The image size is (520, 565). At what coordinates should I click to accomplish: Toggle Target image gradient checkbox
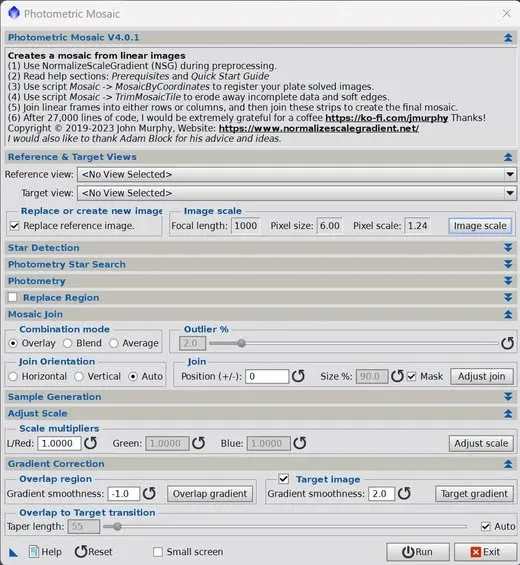point(284,479)
